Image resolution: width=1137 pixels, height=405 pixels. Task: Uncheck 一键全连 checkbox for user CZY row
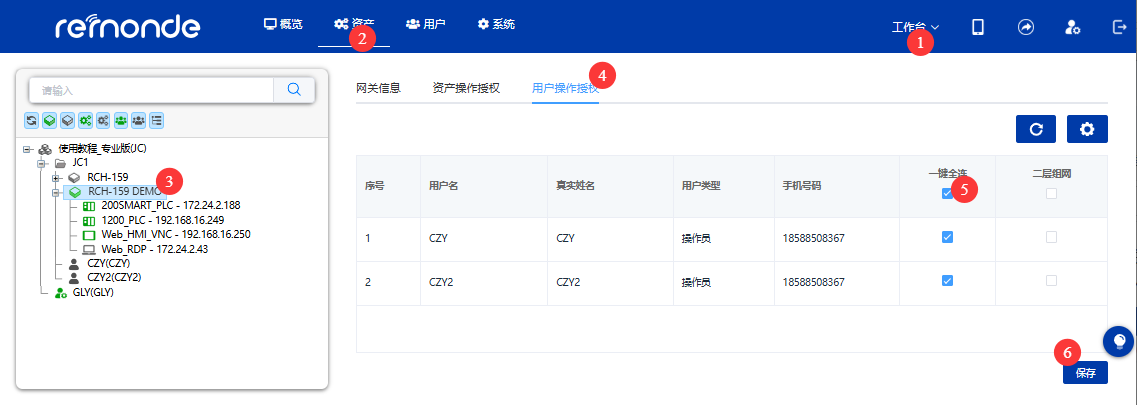click(x=947, y=237)
